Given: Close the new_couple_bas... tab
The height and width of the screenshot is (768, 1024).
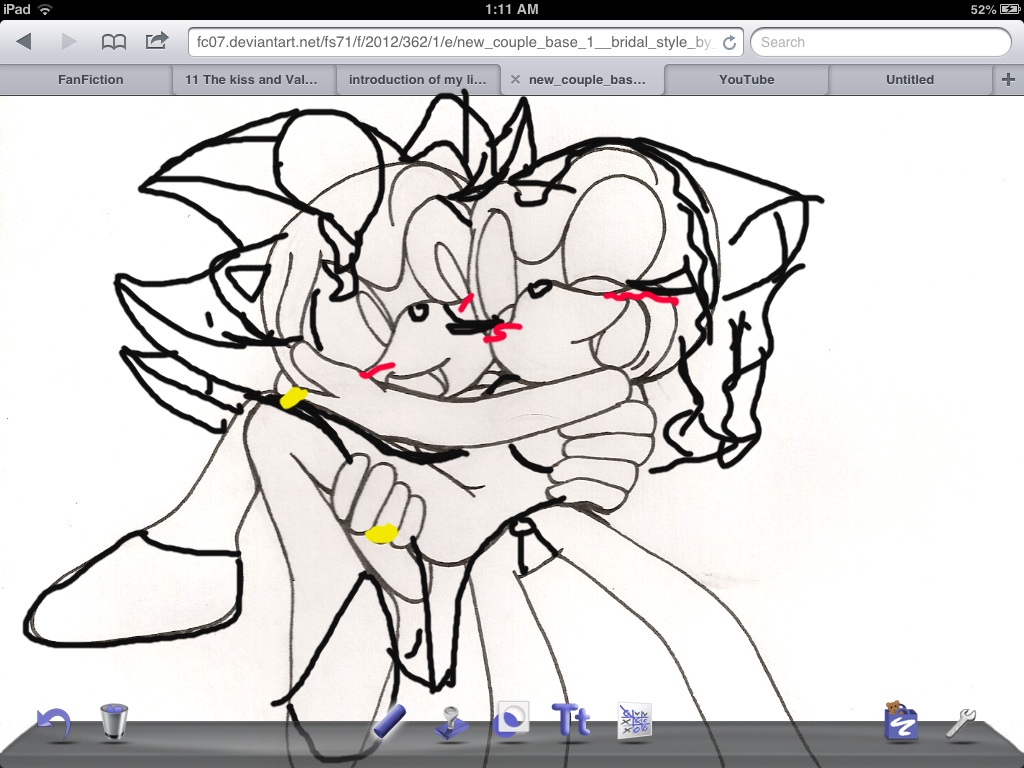Looking at the screenshot, I should [515, 80].
